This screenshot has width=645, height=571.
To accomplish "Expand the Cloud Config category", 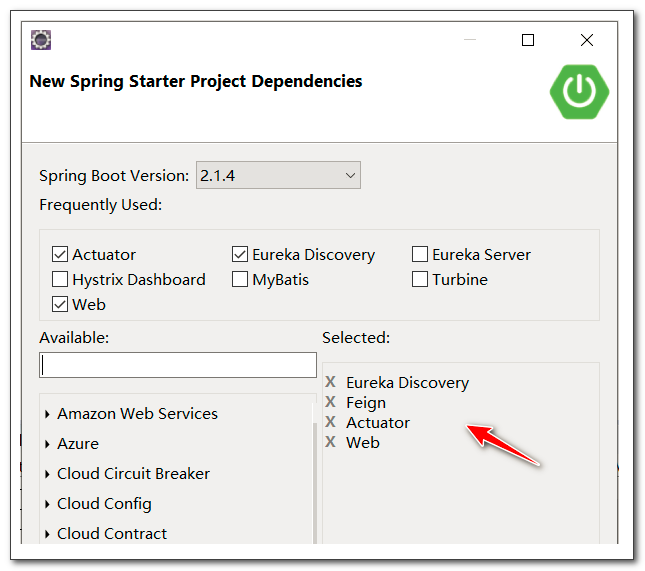I will 47,504.
